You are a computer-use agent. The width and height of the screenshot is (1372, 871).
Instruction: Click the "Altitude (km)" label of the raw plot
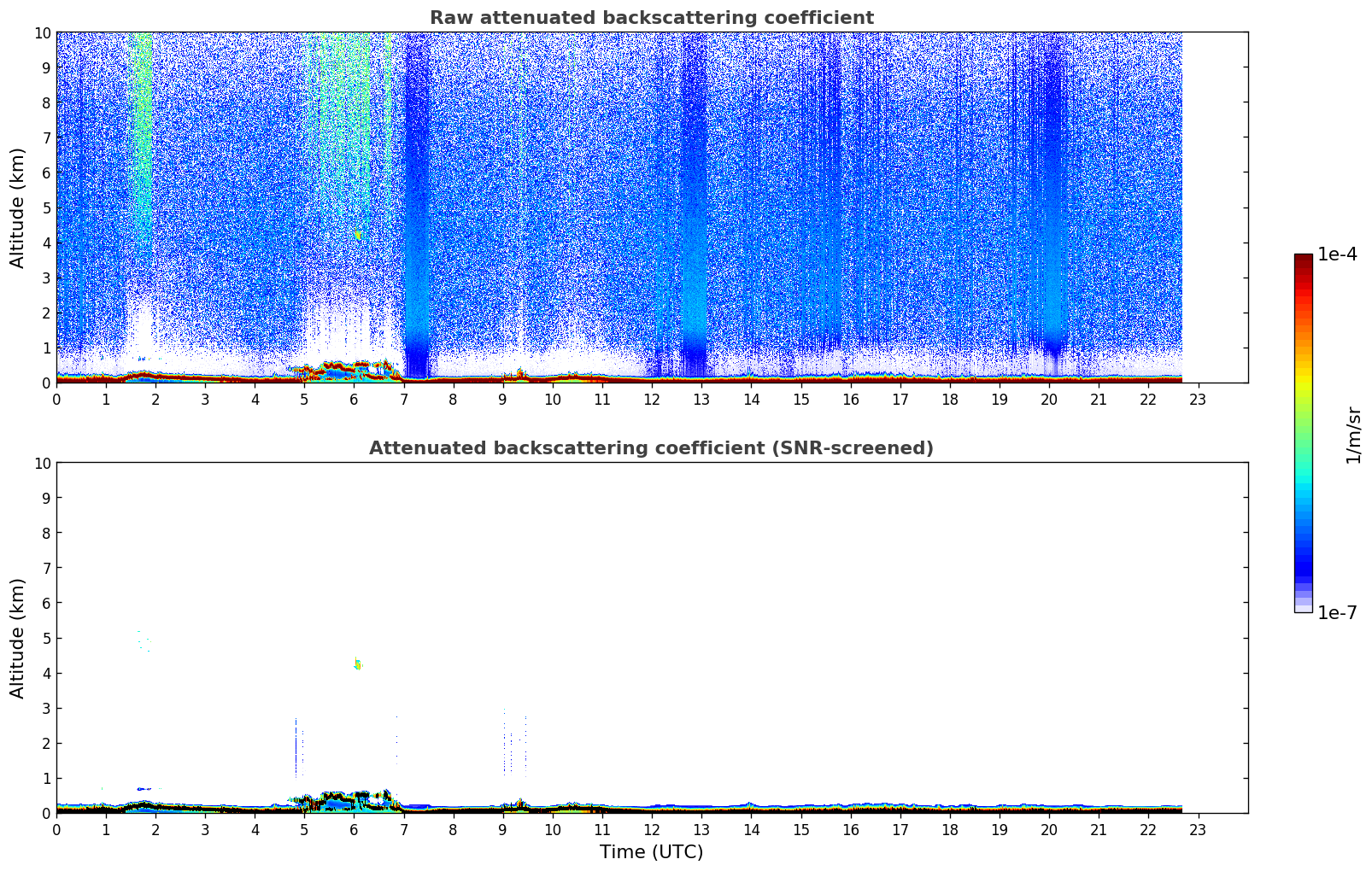(18, 208)
